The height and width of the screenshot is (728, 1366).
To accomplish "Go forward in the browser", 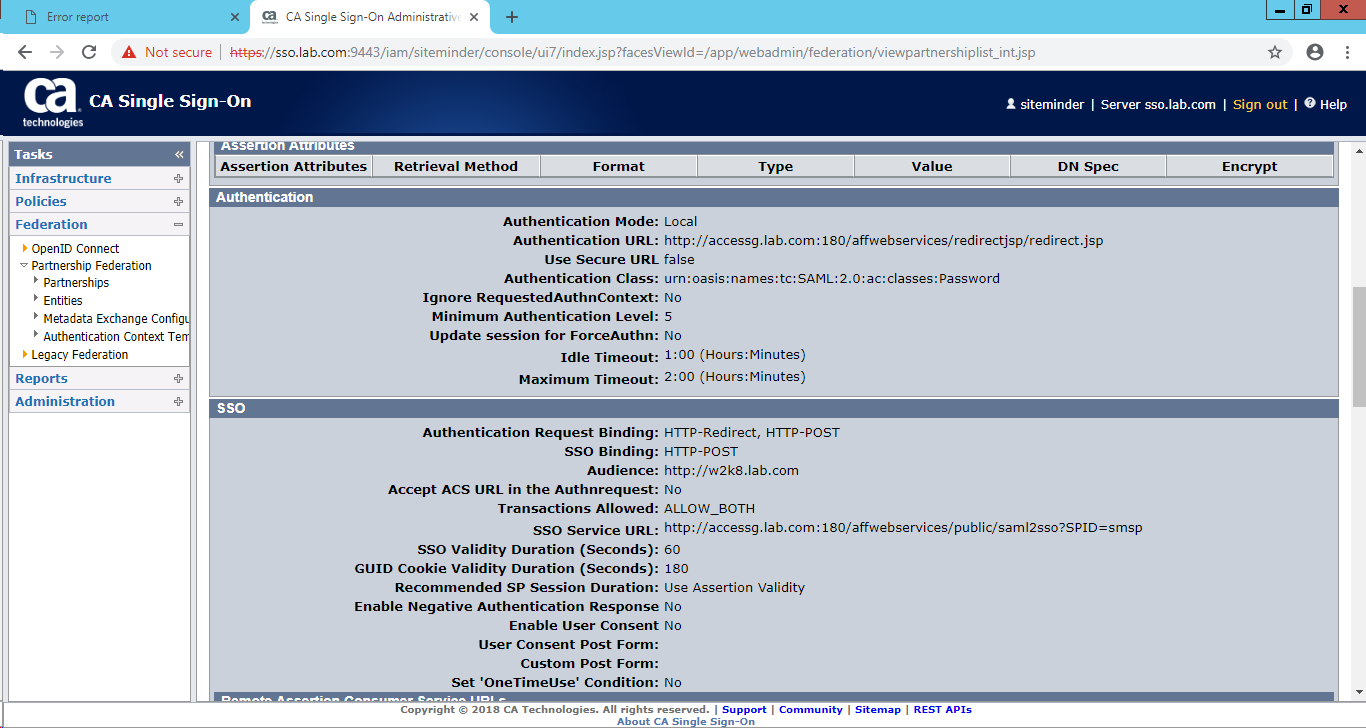I will (x=57, y=52).
